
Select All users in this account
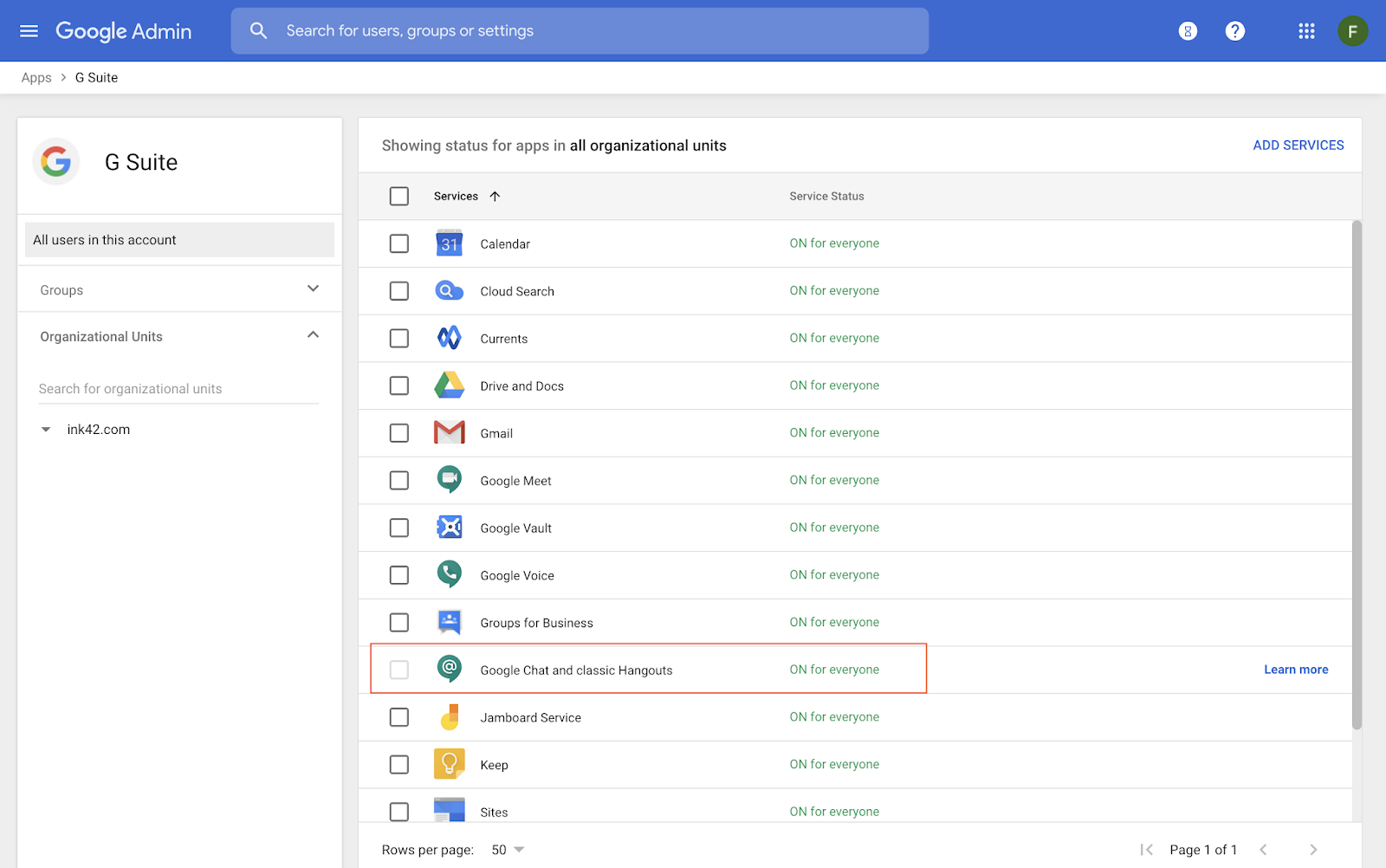pos(179,240)
